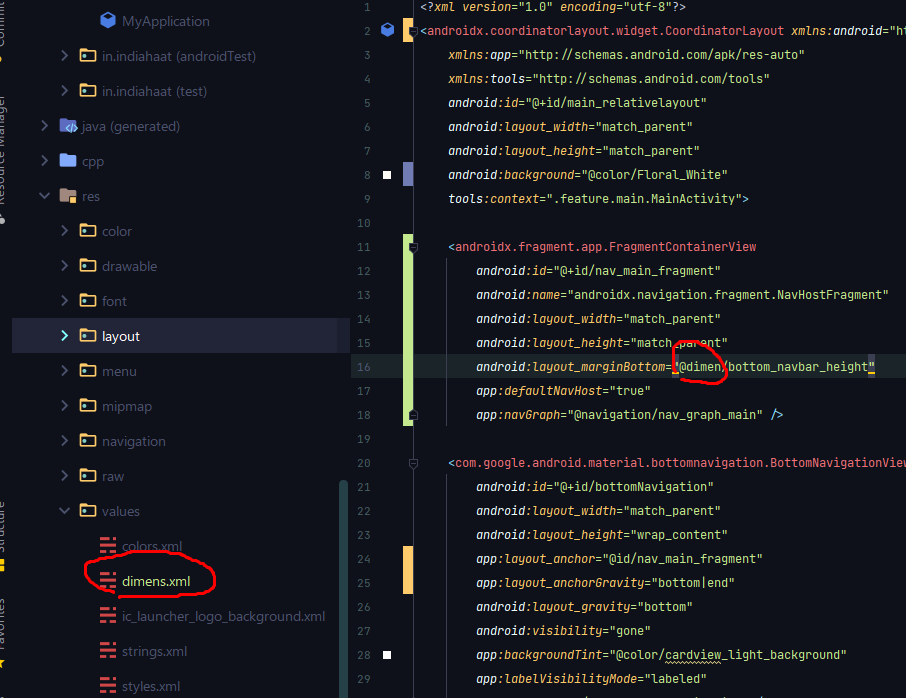Expand the in.indiahaat (androidTest) package
906x698 pixels.
click(x=64, y=55)
